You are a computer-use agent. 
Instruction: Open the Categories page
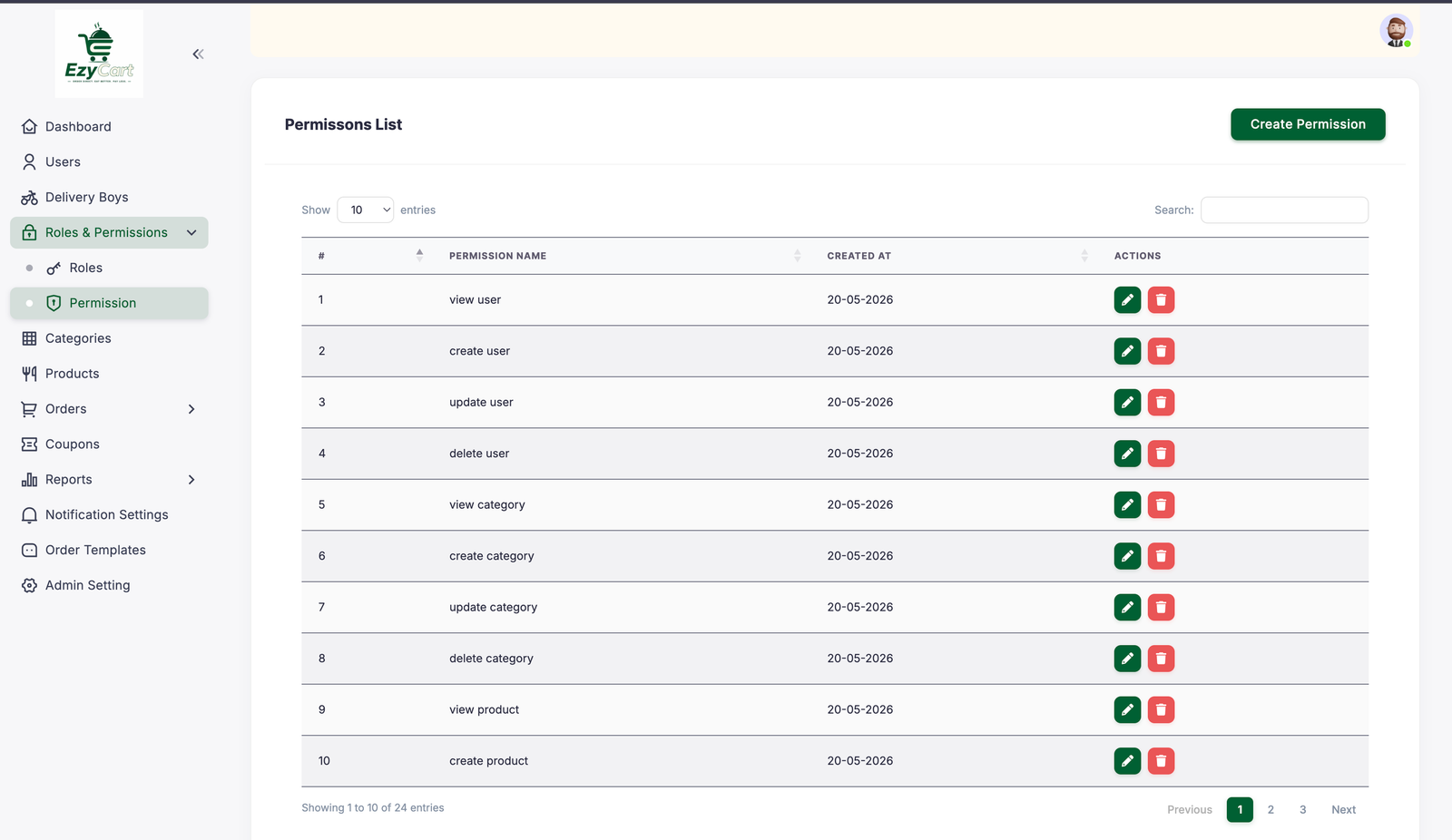point(109,338)
